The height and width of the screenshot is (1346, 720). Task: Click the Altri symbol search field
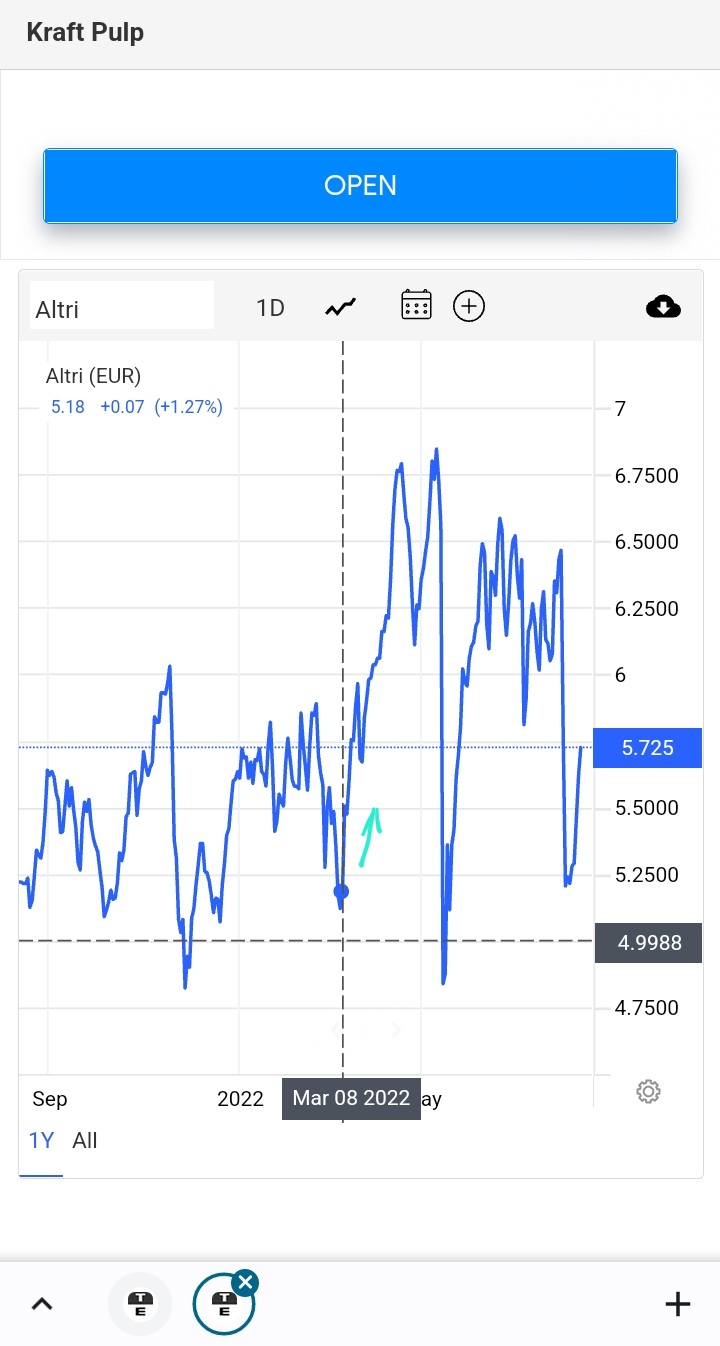(122, 307)
